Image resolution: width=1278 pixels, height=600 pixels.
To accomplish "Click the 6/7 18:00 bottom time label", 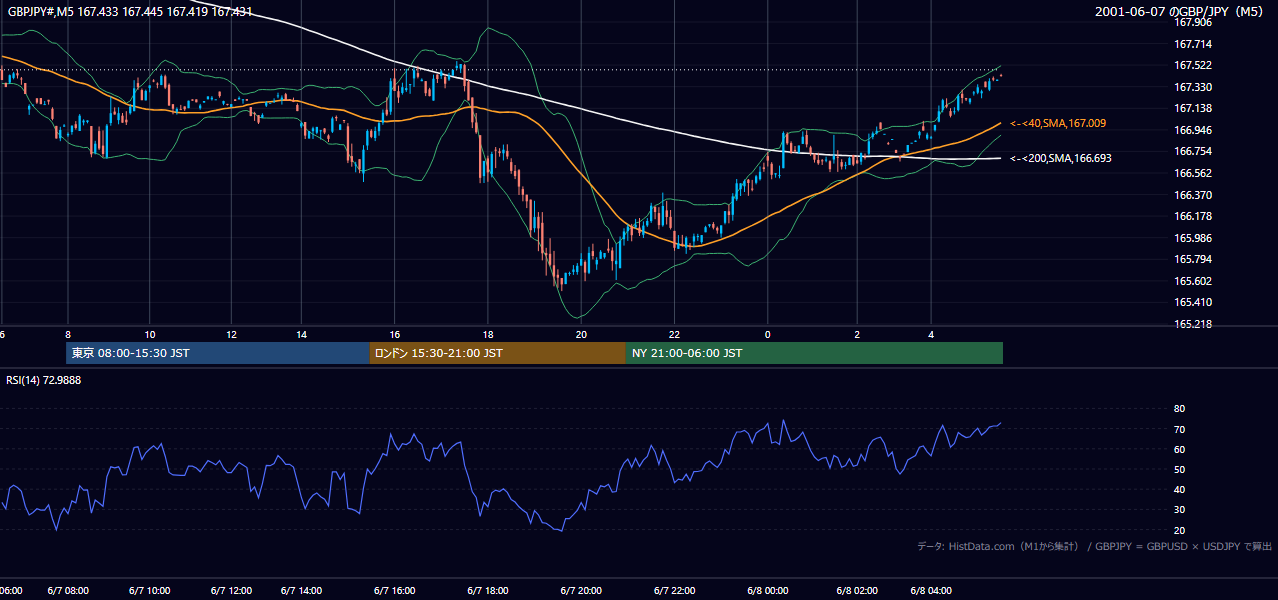I will click(488, 591).
